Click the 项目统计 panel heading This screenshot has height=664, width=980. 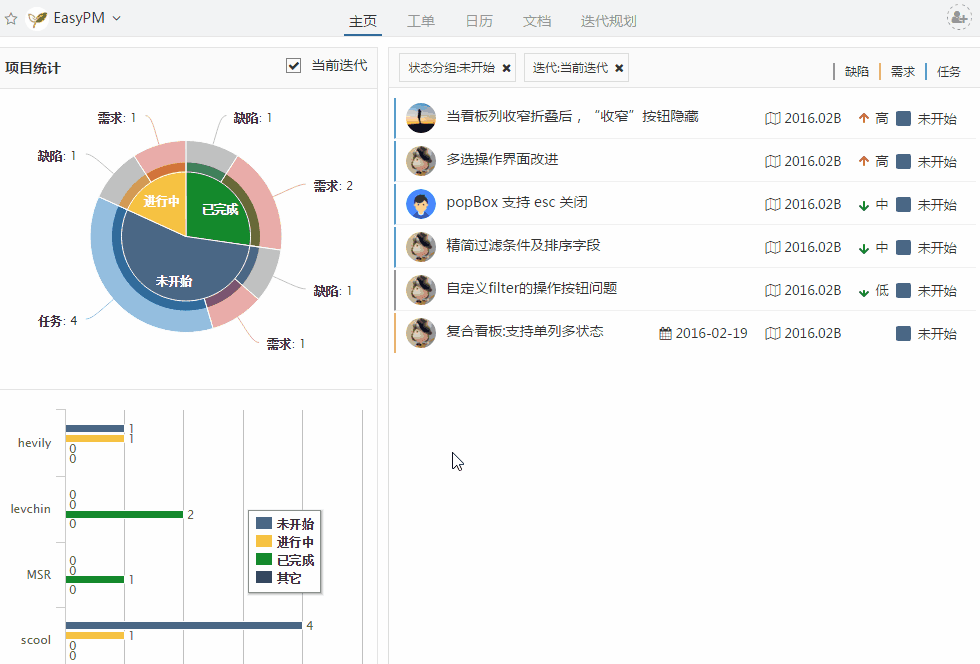point(32,68)
